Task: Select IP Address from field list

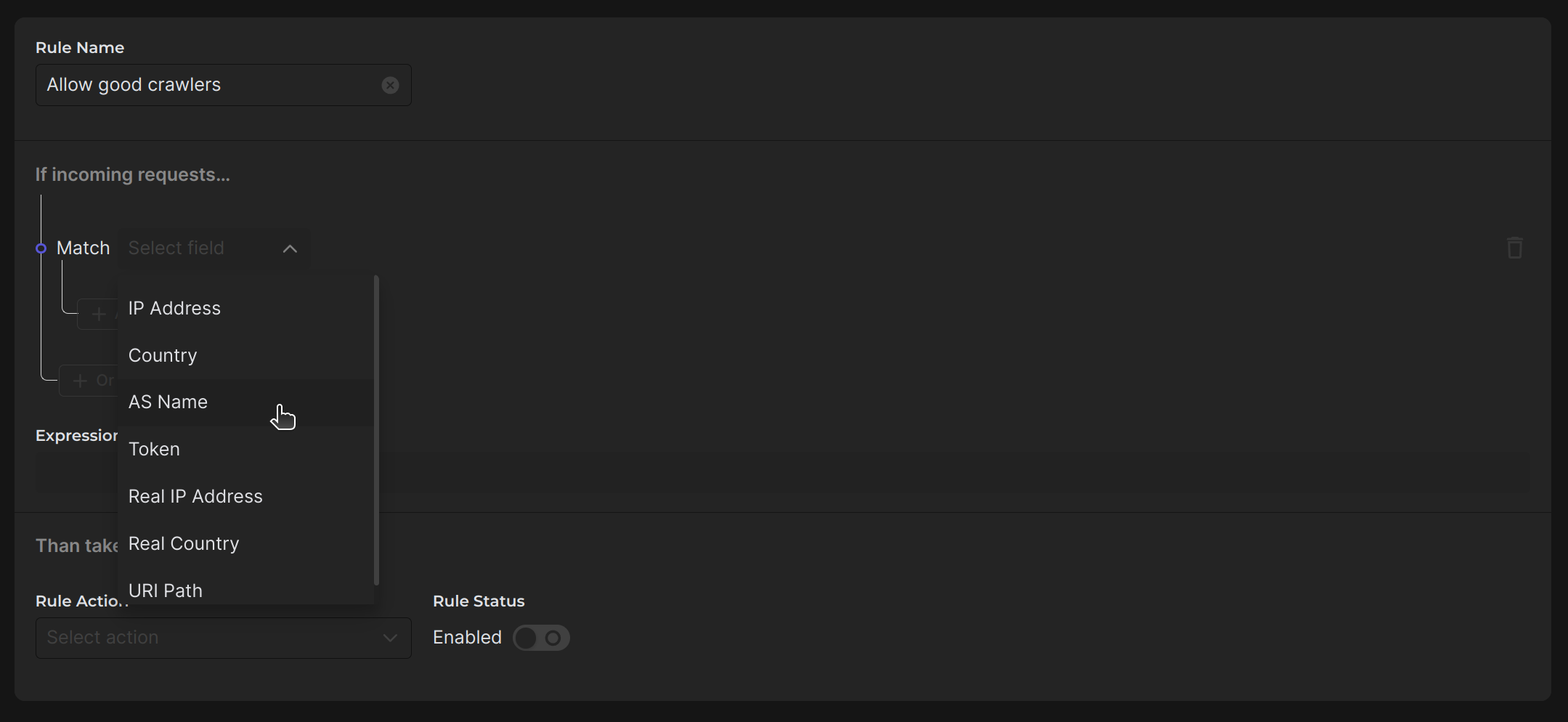Action: point(174,309)
